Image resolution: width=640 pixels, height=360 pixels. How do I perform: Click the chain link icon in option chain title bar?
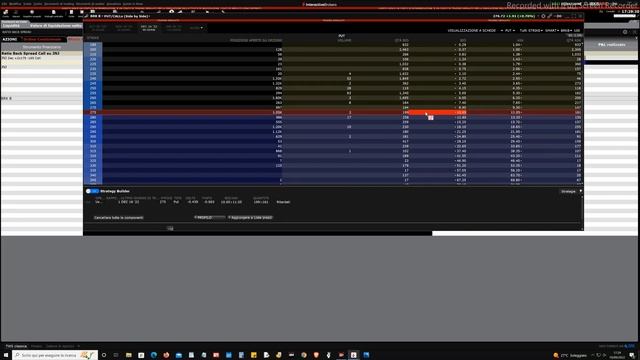(550, 16)
